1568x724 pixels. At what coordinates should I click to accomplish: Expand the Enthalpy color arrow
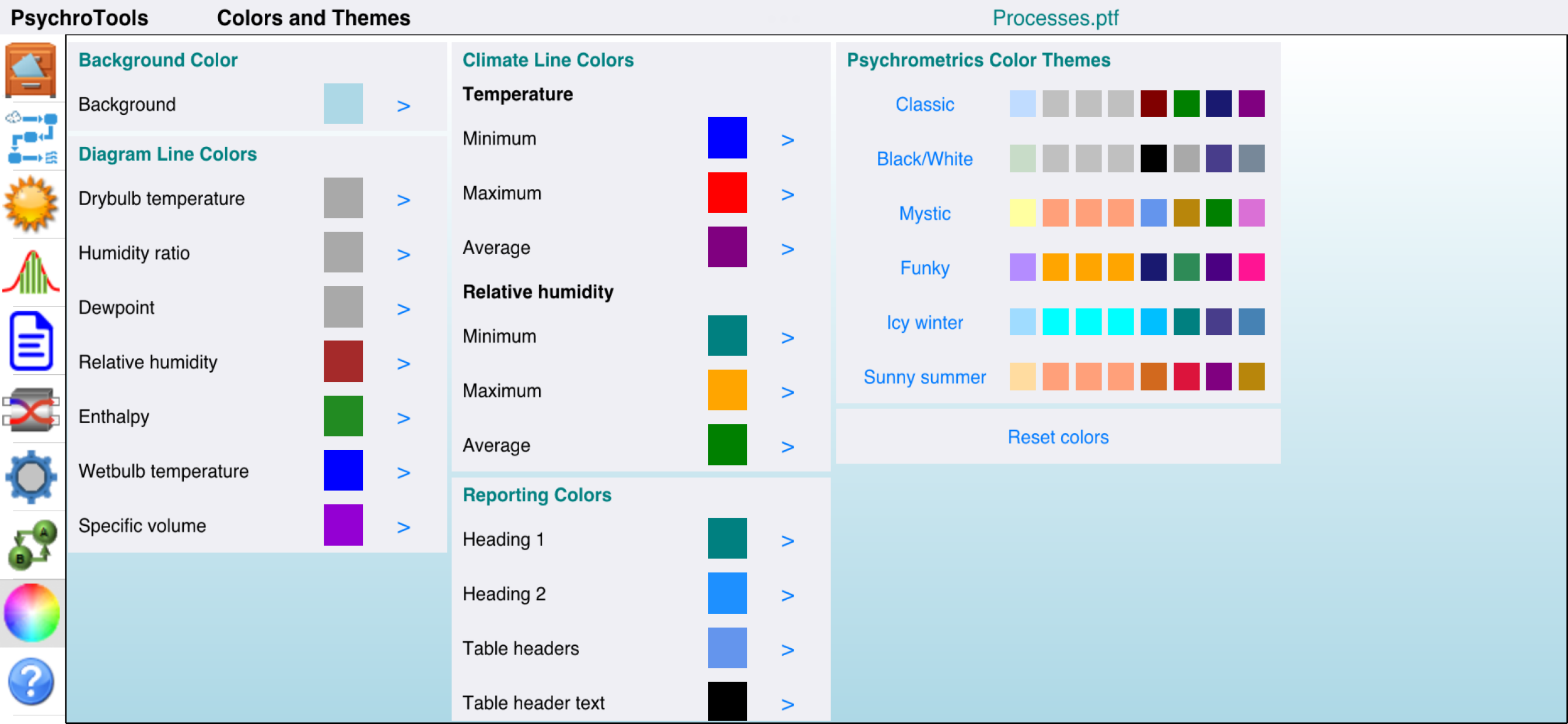[x=403, y=418]
